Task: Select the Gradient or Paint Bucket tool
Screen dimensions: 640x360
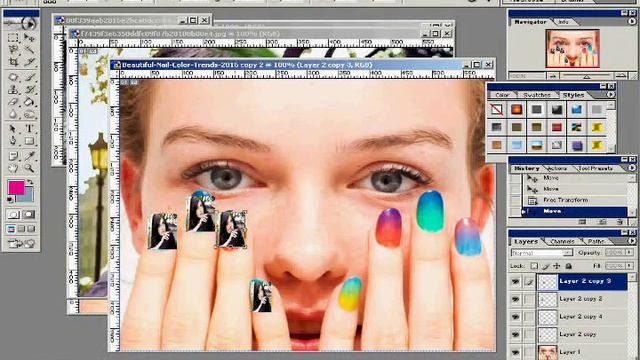Action: pyautogui.click(x=29, y=102)
